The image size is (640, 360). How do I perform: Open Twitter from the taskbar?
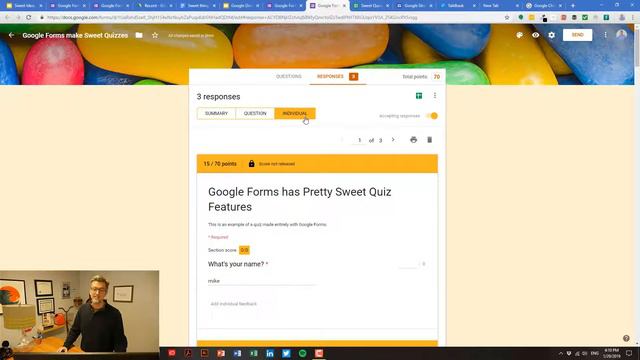click(286, 353)
